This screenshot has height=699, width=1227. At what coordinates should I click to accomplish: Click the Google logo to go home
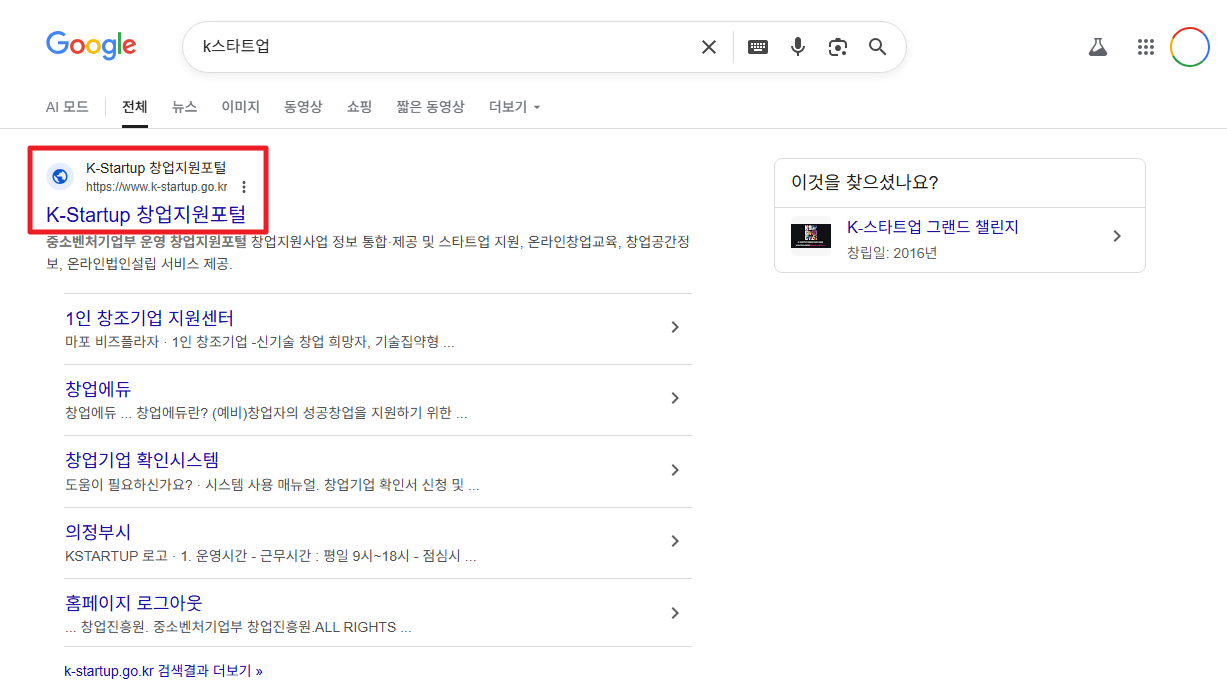click(x=91, y=44)
